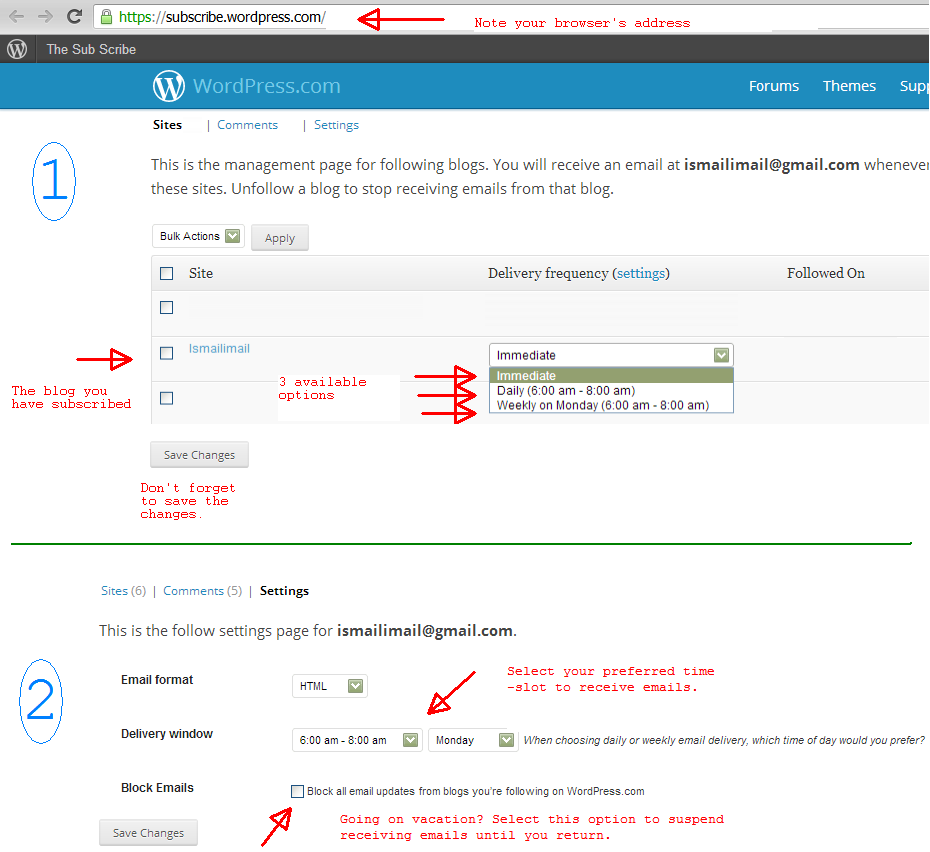Click the WordPress logo in the admin bar

pos(17,49)
